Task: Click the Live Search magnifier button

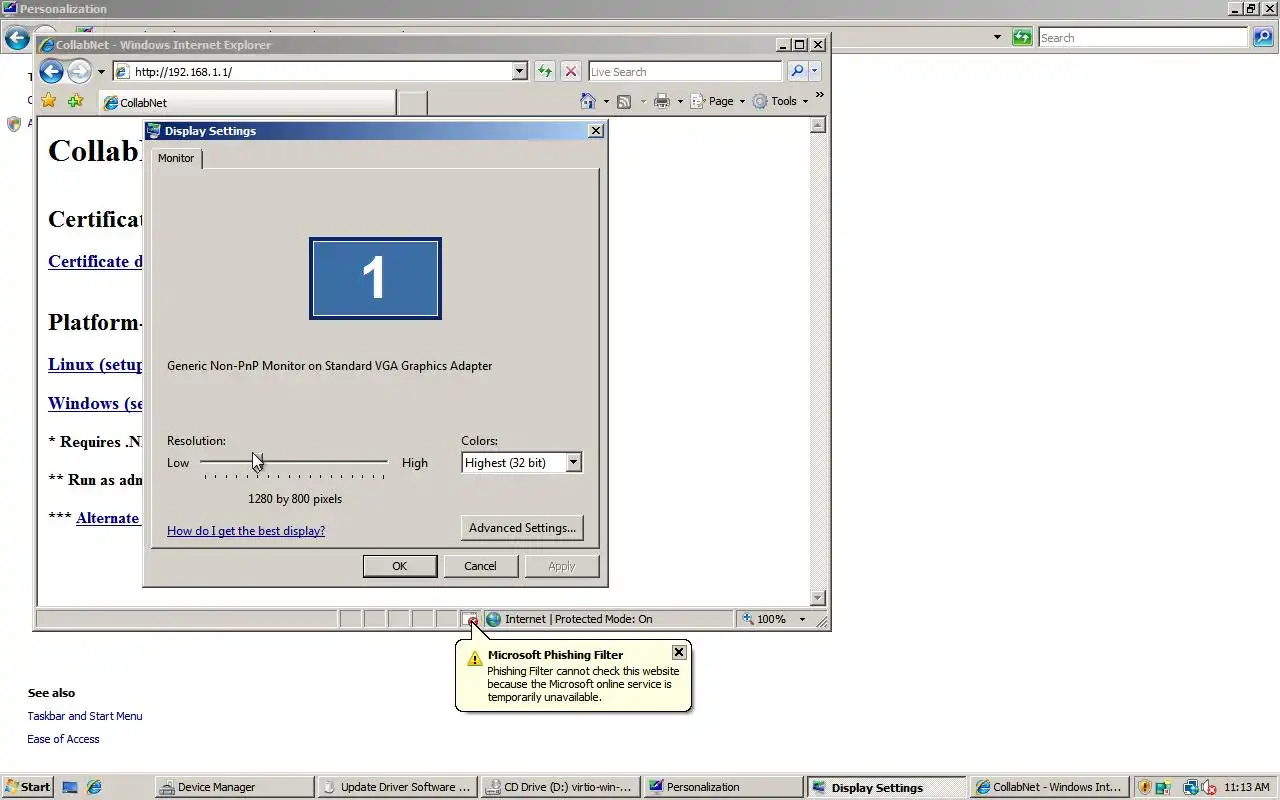Action: click(797, 72)
